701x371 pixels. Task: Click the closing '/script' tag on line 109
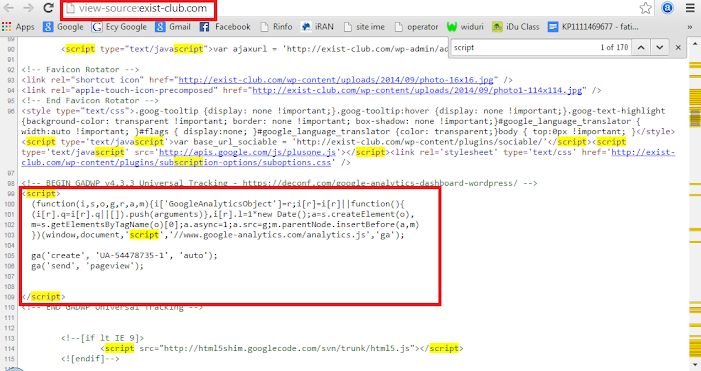[x=43, y=297]
